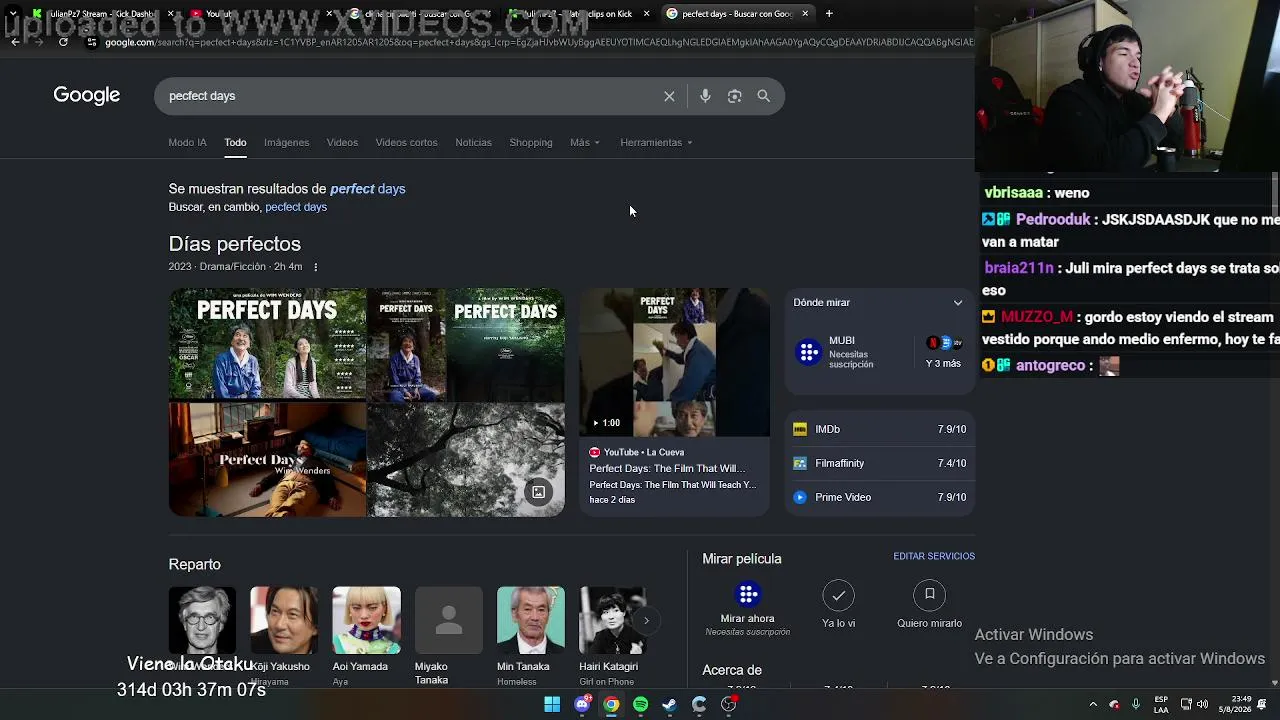
Task: Open Spotify from the taskbar
Action: [x=641, y=705]
